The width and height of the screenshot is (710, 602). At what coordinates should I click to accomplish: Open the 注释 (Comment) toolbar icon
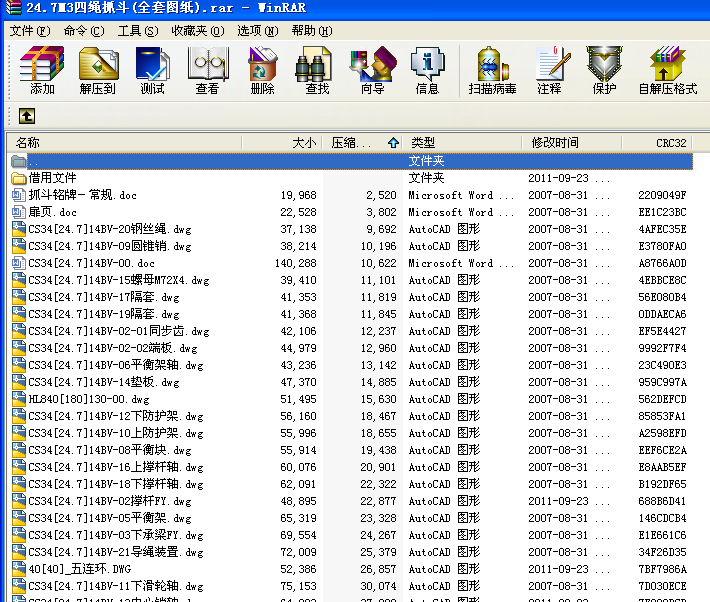tap(550, 70)
